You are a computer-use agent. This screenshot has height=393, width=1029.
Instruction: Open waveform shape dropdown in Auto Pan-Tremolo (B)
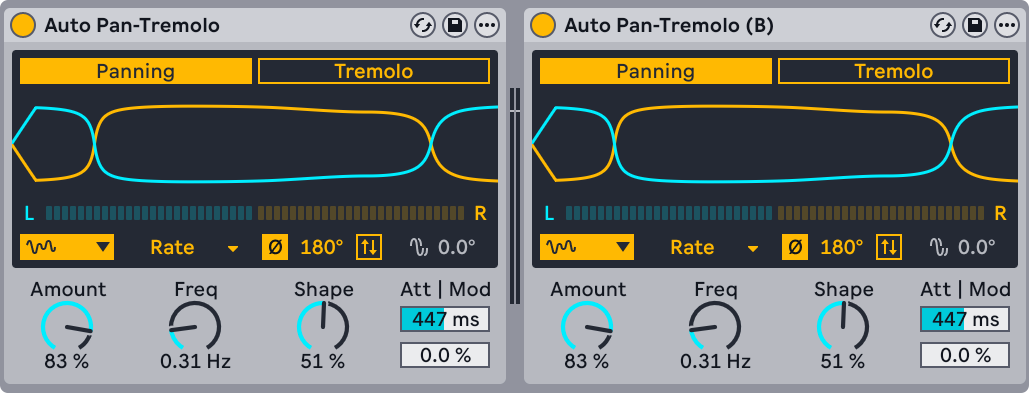pos(587,247)
